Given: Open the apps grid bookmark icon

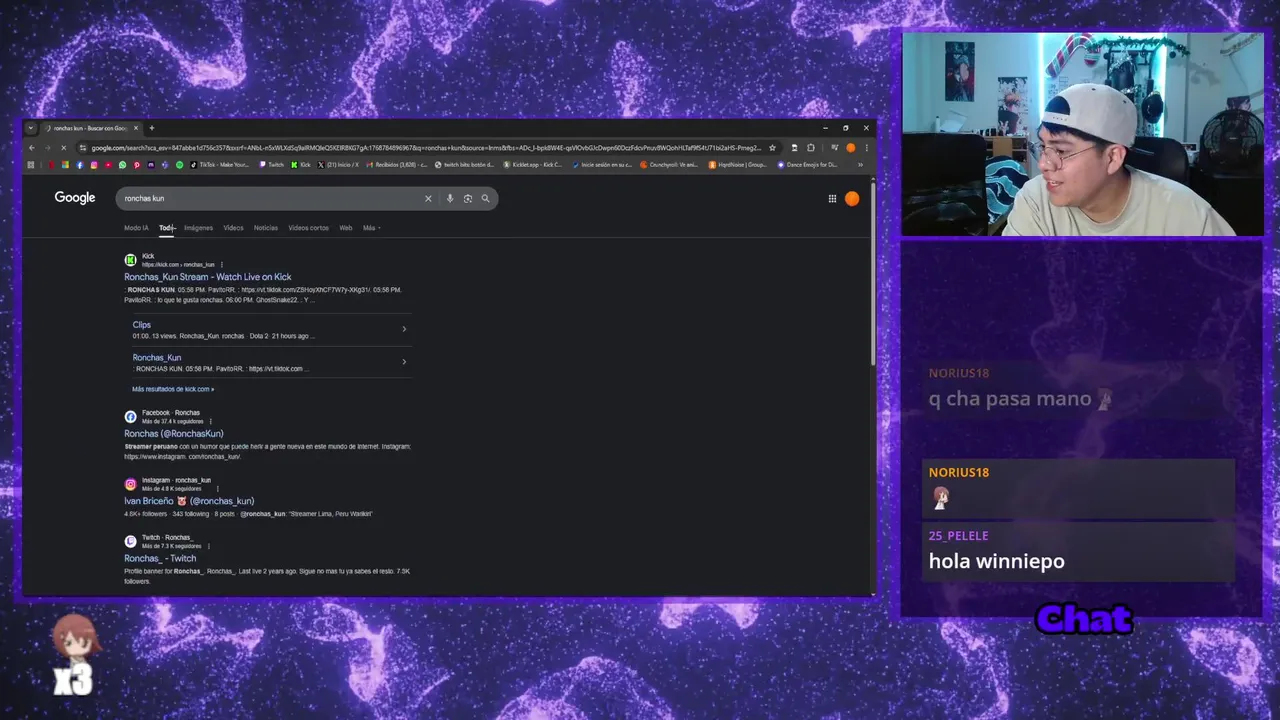Looking at the screenshot, I should click(31, 165).
